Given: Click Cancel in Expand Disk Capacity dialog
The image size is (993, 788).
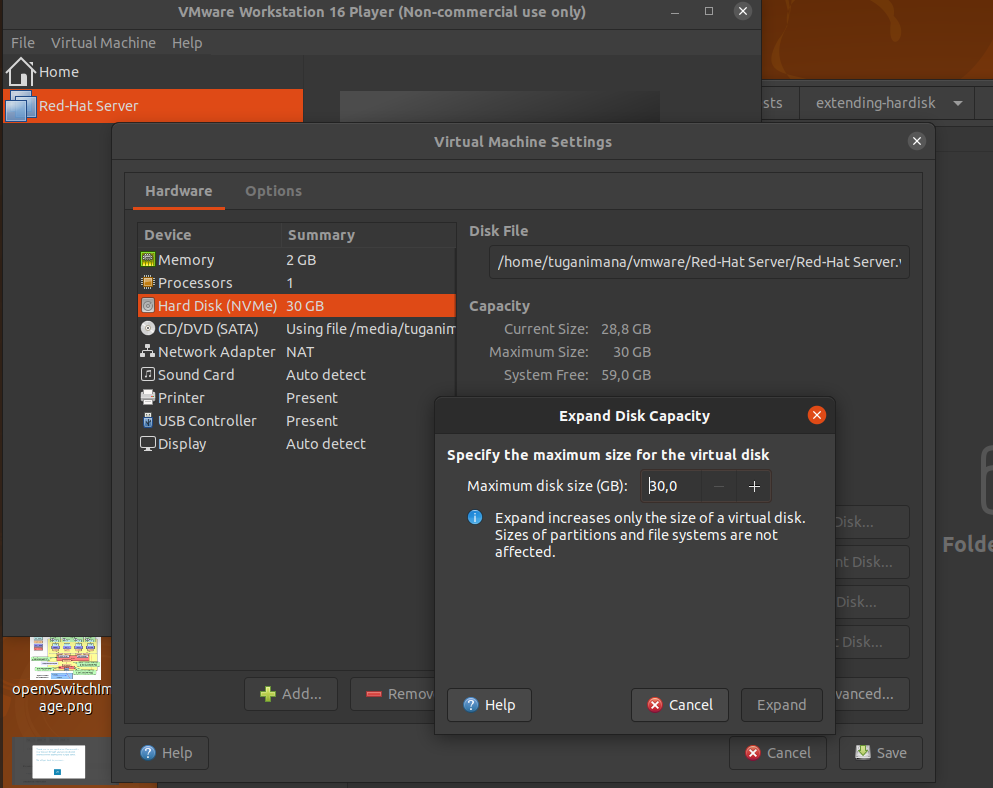Looking at the screenshot, I should [x=680, y=705].
